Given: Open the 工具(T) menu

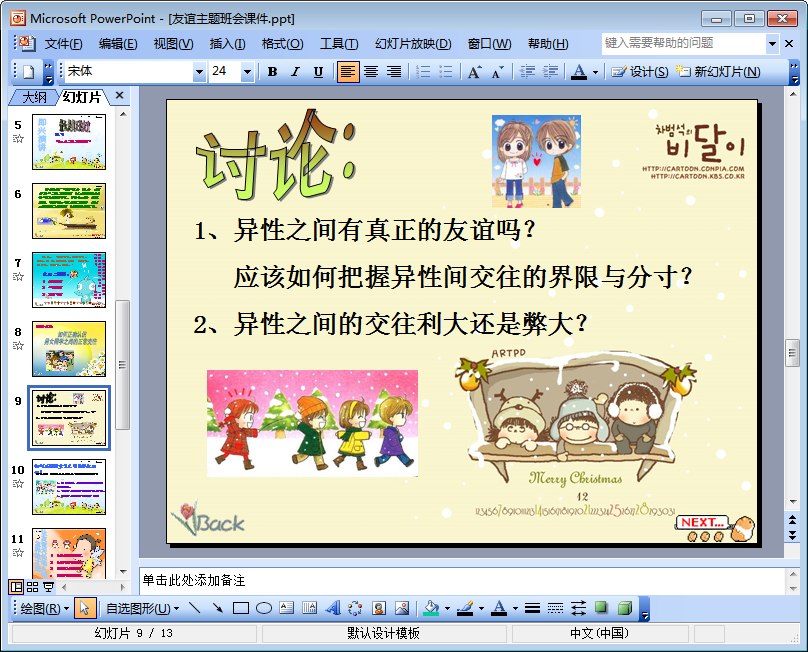Looking at the screenshot, I should [x=339, y=44].
